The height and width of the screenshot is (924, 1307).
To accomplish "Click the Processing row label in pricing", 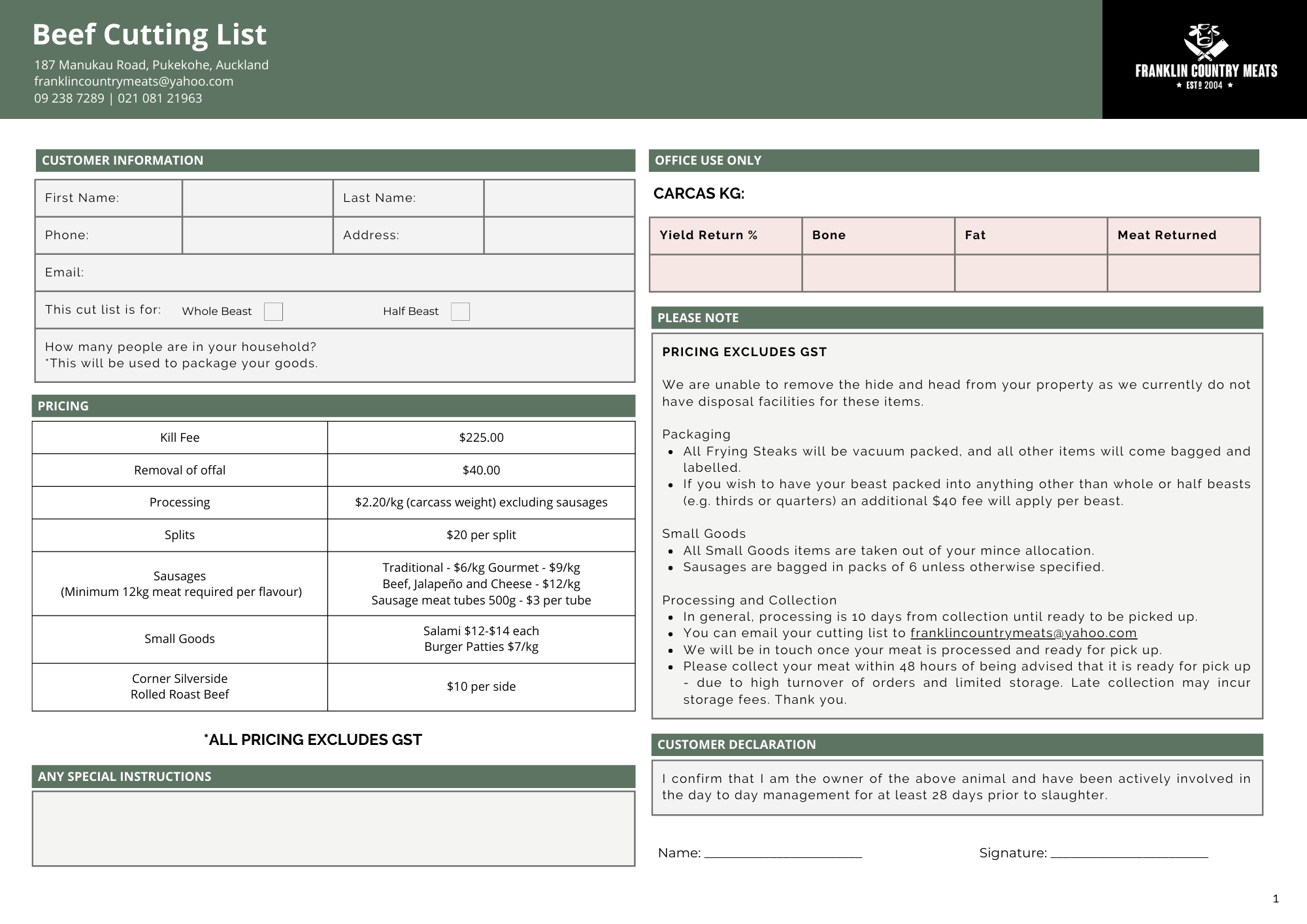I will [x=180, y=503].
